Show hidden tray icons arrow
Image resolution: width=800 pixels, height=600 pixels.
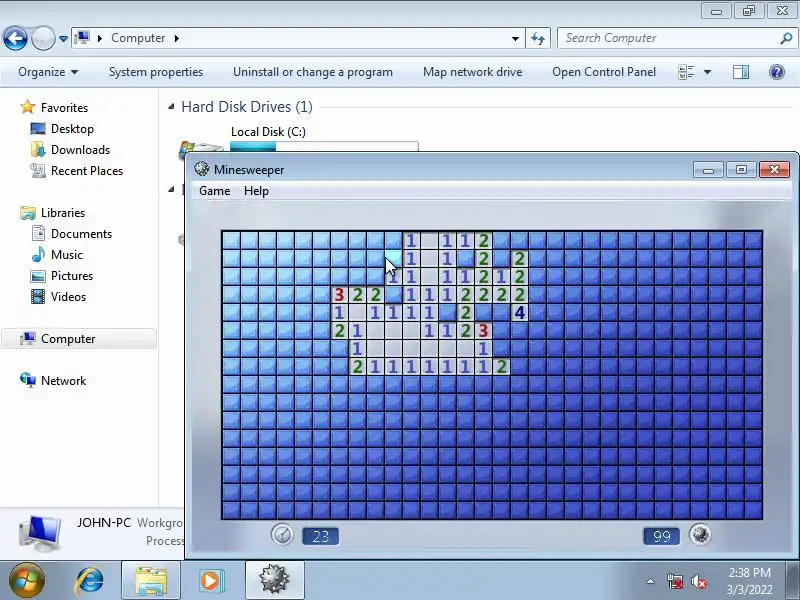pos(650,581)
